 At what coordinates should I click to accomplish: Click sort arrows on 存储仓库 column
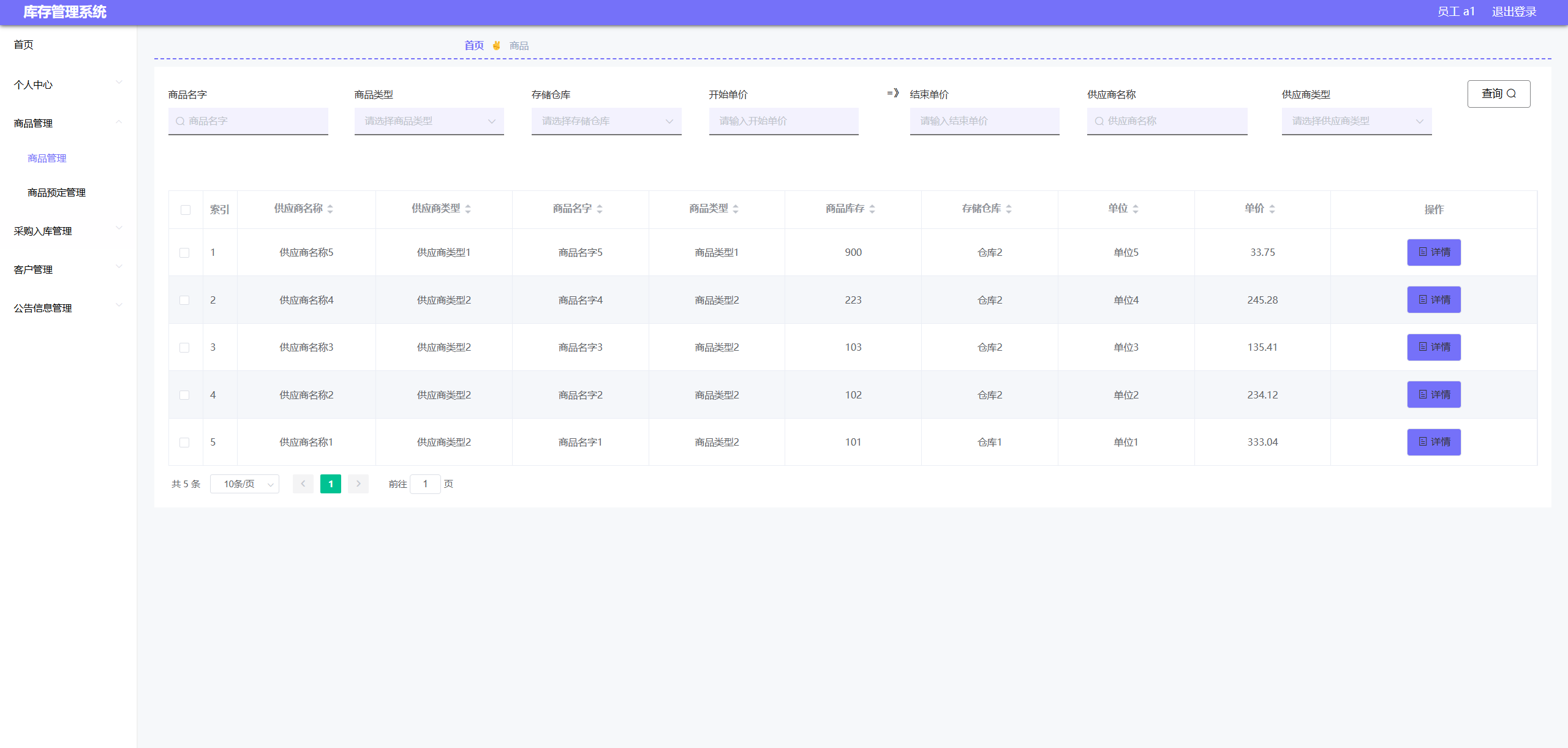point(1009,209)
